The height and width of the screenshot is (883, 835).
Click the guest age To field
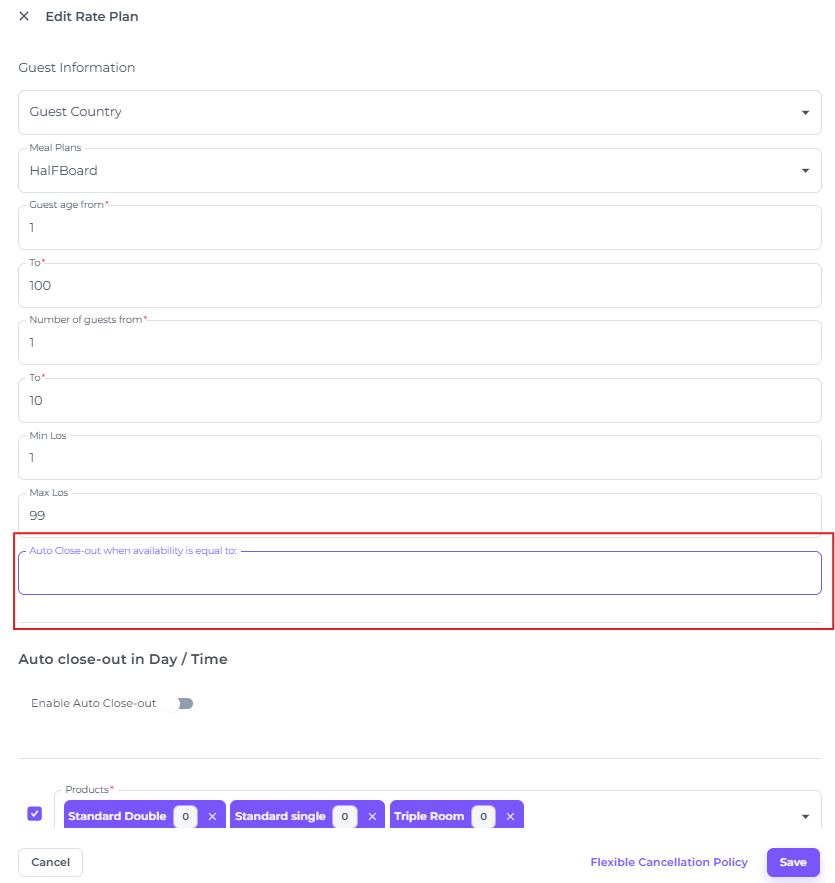point(420,286)
